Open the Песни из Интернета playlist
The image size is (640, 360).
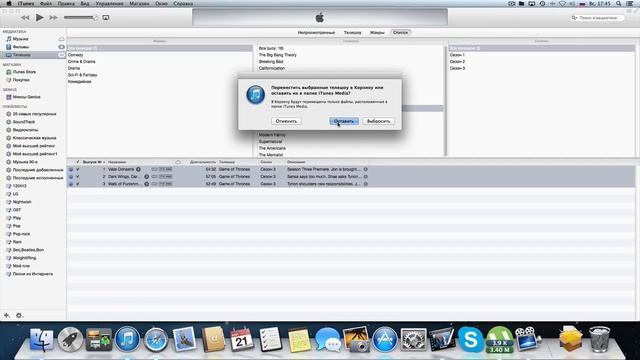coord(32,274)
